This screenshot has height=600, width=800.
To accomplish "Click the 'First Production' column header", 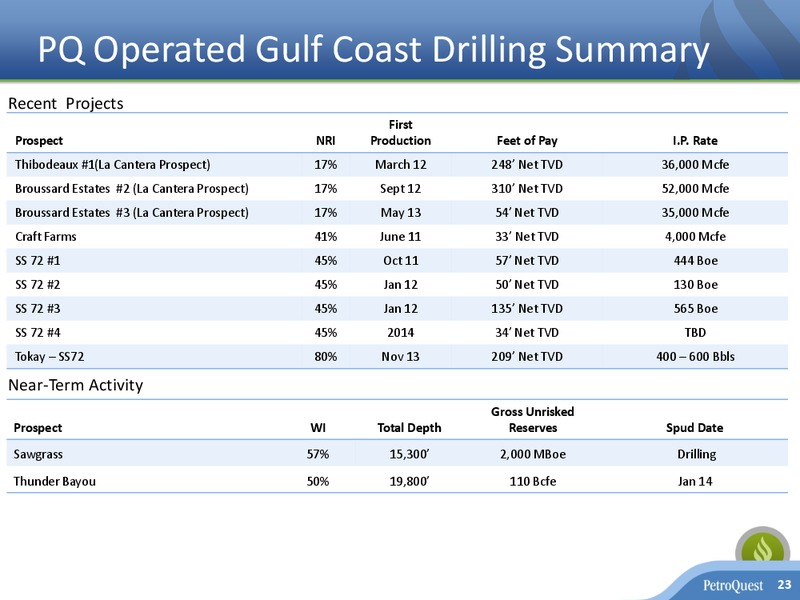I will (401, 133).
